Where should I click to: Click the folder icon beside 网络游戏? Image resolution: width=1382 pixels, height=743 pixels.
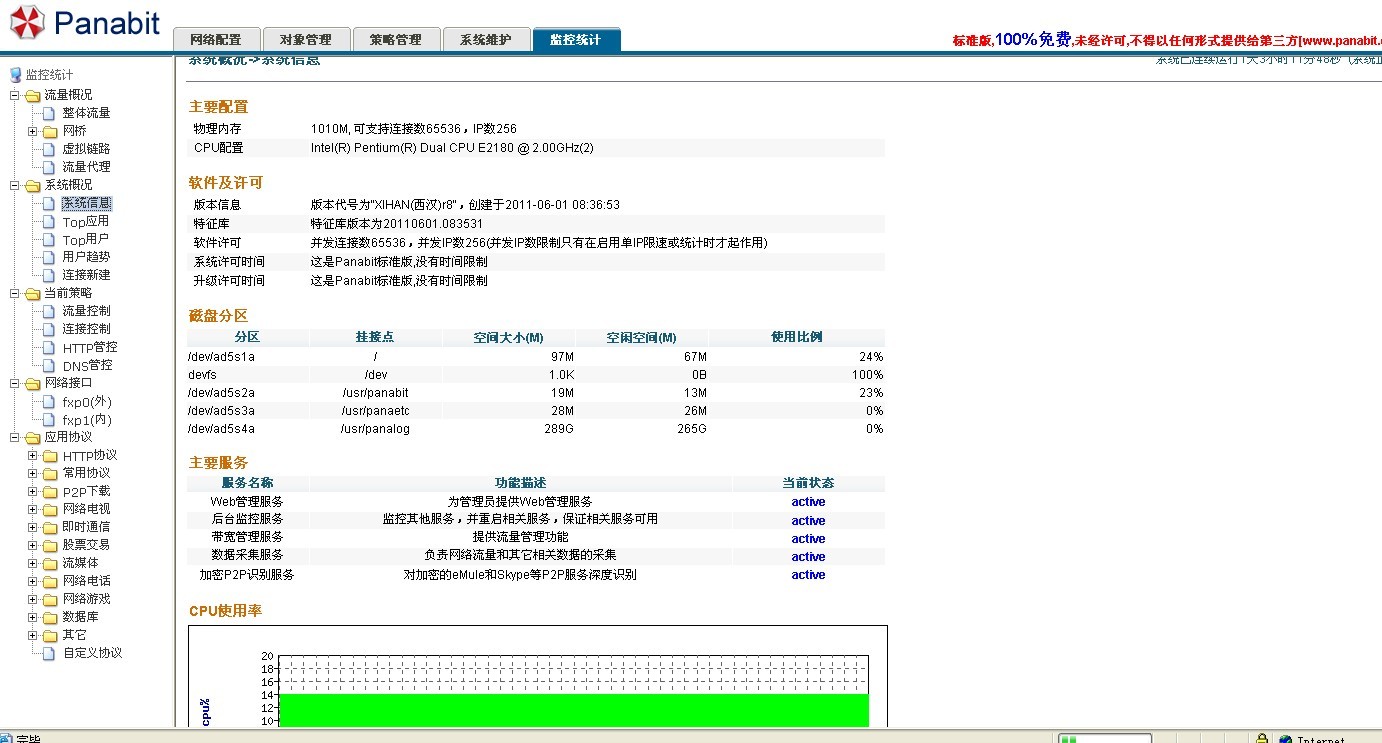50,599
